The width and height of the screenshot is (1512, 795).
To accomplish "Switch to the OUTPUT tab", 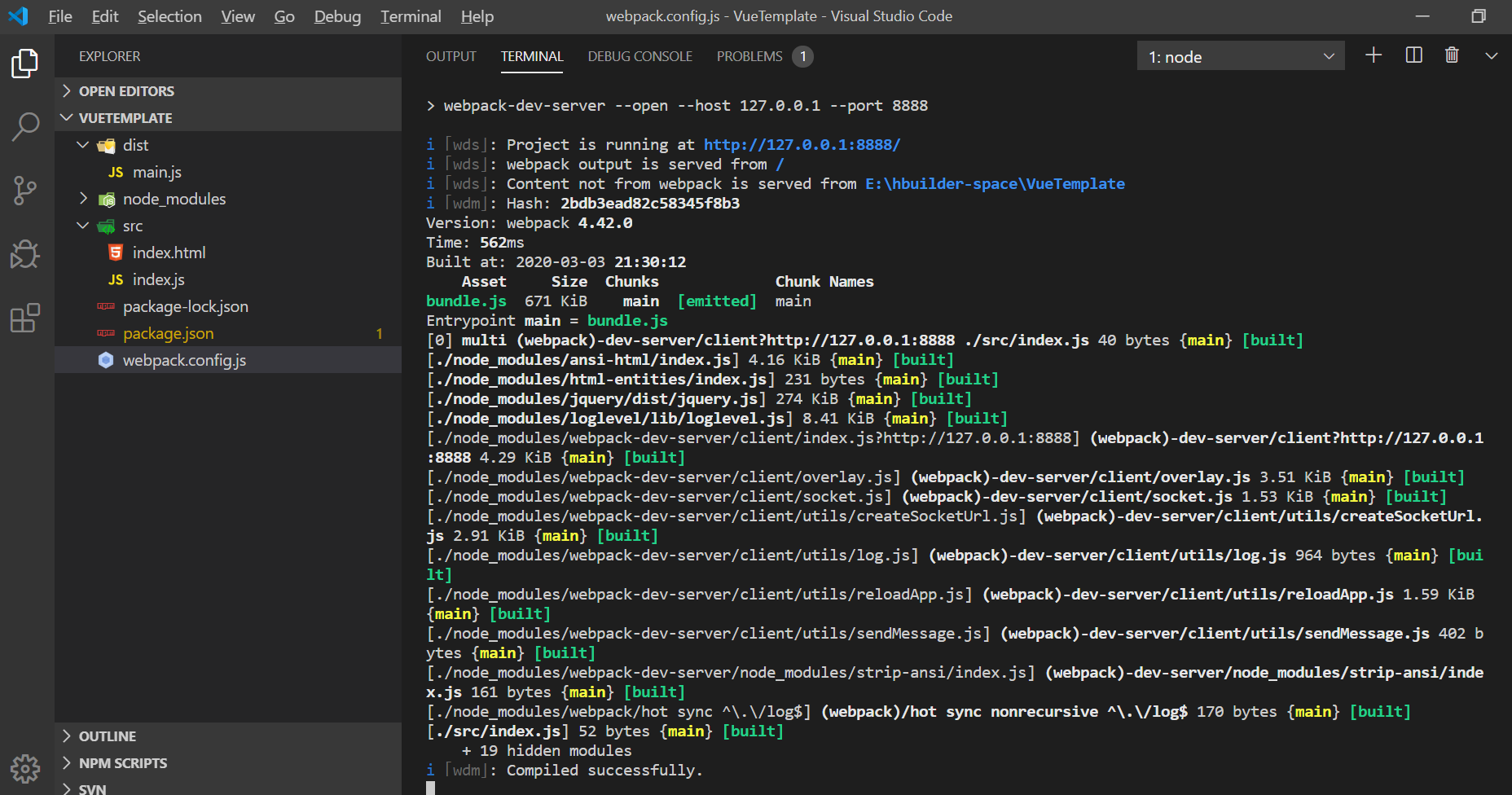I will [451, 56].
